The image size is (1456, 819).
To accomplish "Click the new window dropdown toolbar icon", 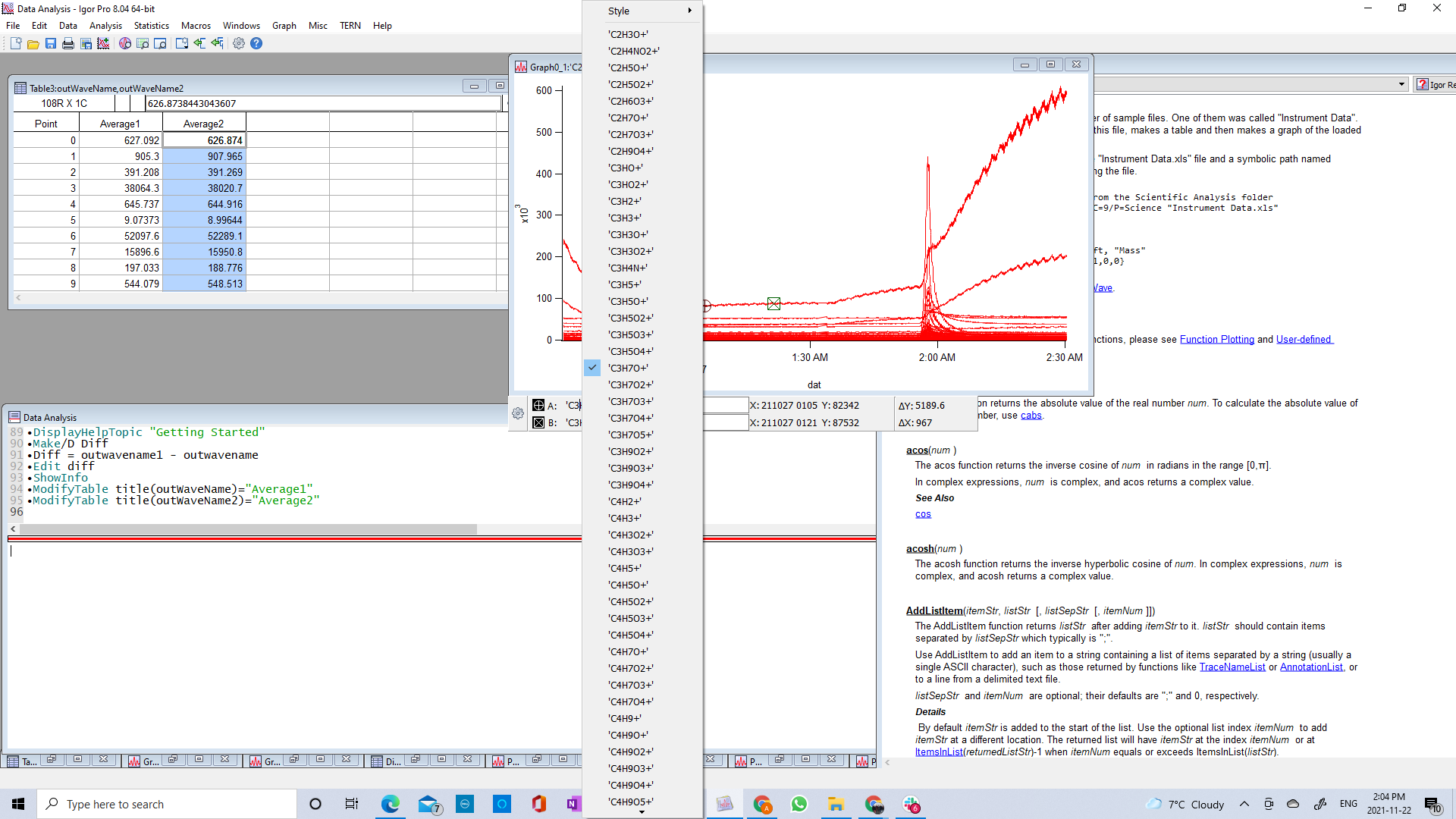I will tap(182, 43).
